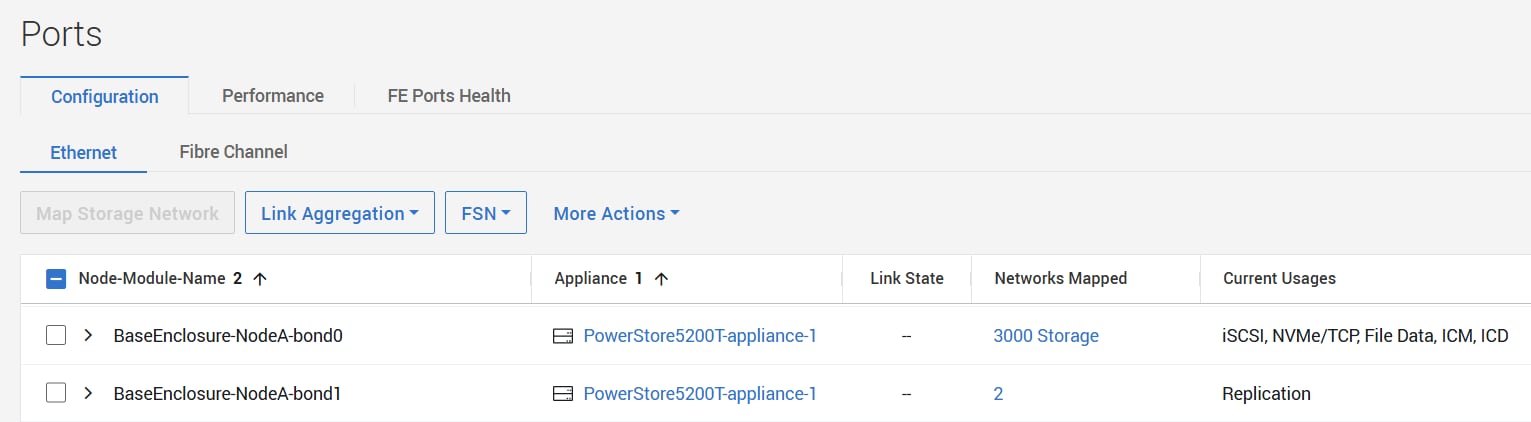Toggle the select-all checkbox in table header
This screenshot has height=422, width=1531.
pyautogui.click(x=56, y=279)
